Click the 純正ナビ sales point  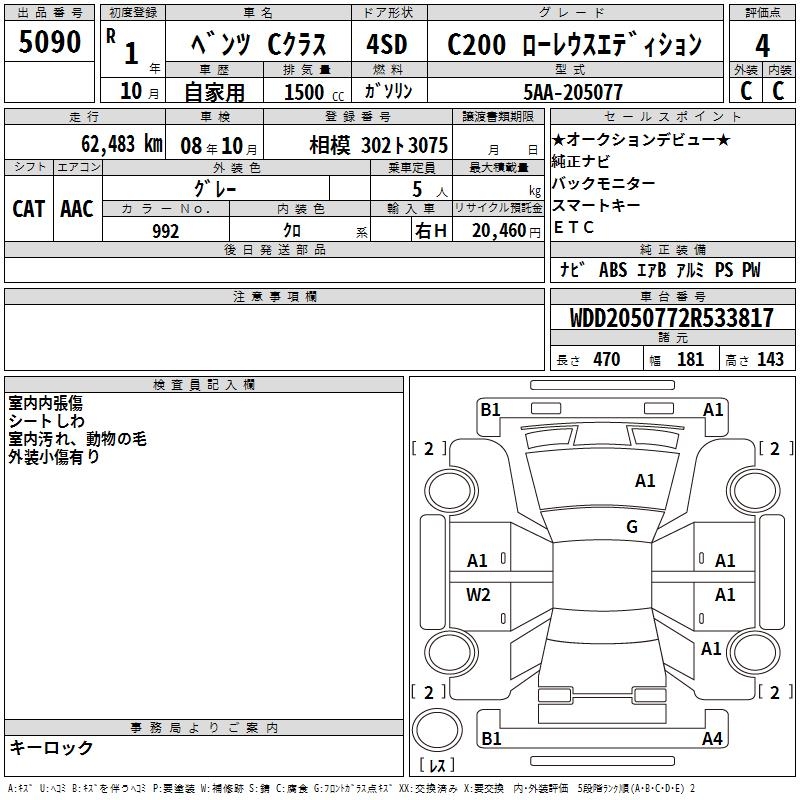pyautogui.click(x=581, y=161)
